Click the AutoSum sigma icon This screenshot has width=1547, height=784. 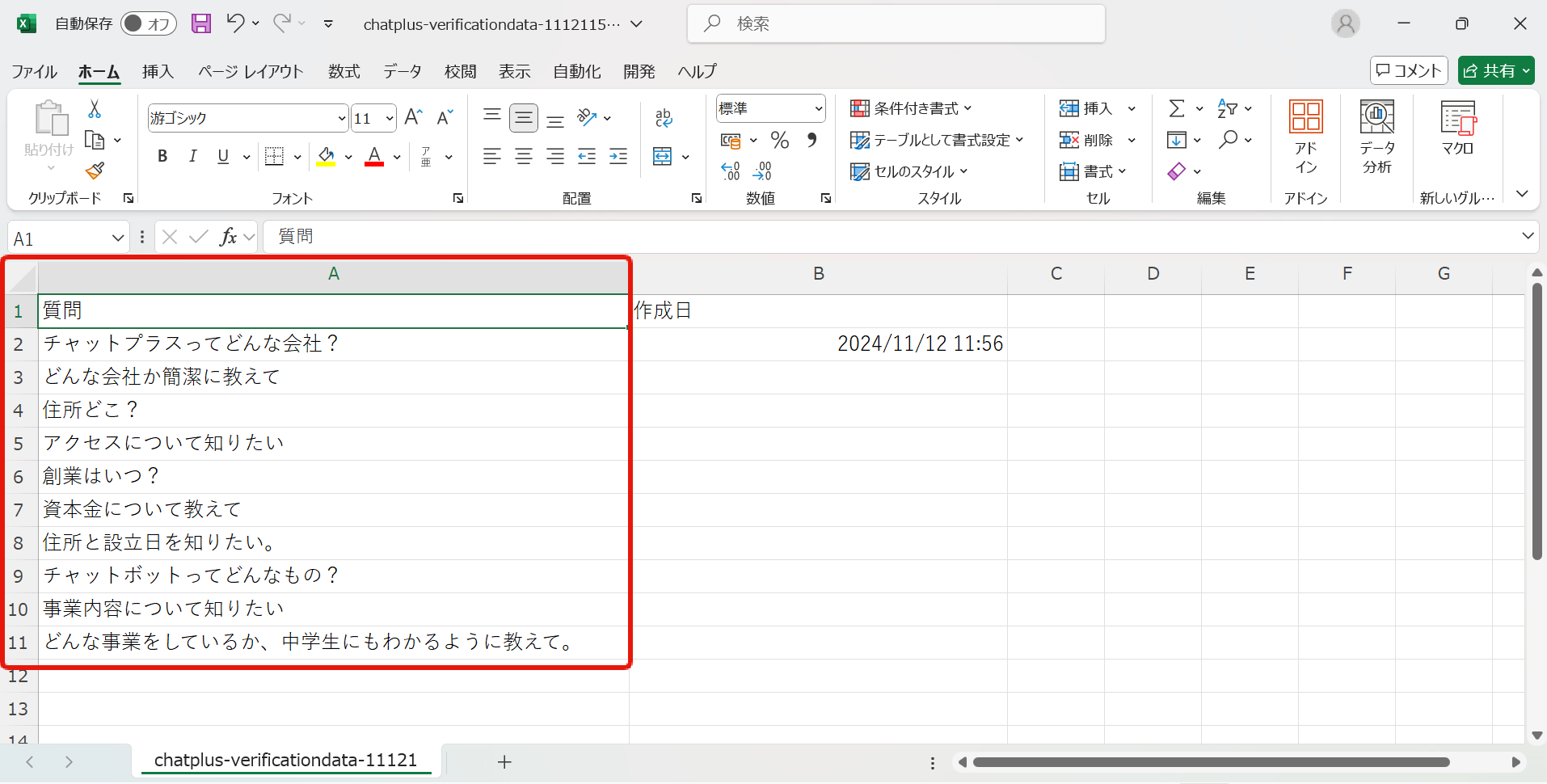[1177, 108]
